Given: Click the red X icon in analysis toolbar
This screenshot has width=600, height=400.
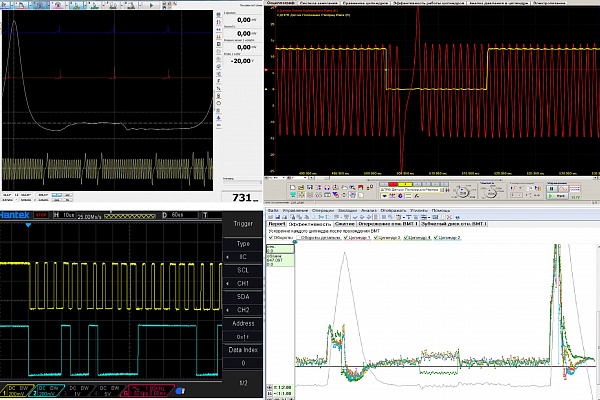Looking at the screenshot, I should (x=449, y=217).
